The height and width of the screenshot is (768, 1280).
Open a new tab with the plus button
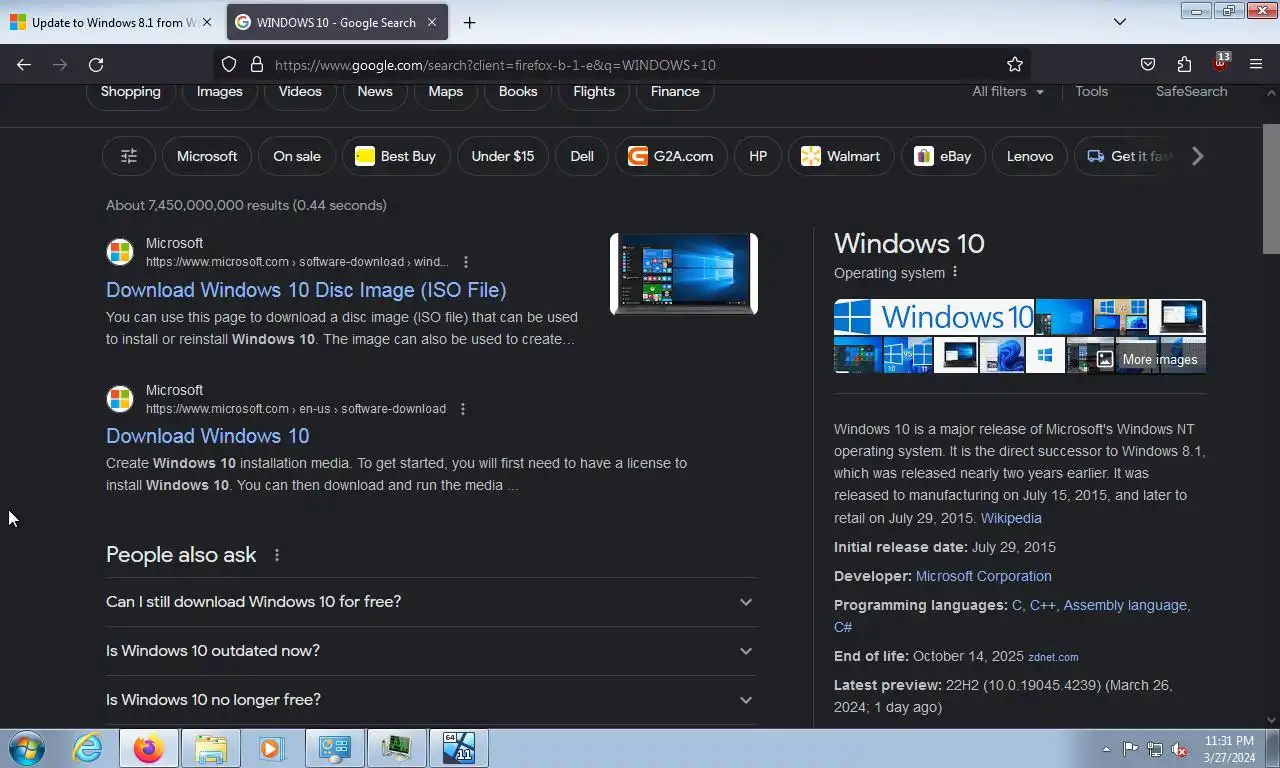coord(469,22)
